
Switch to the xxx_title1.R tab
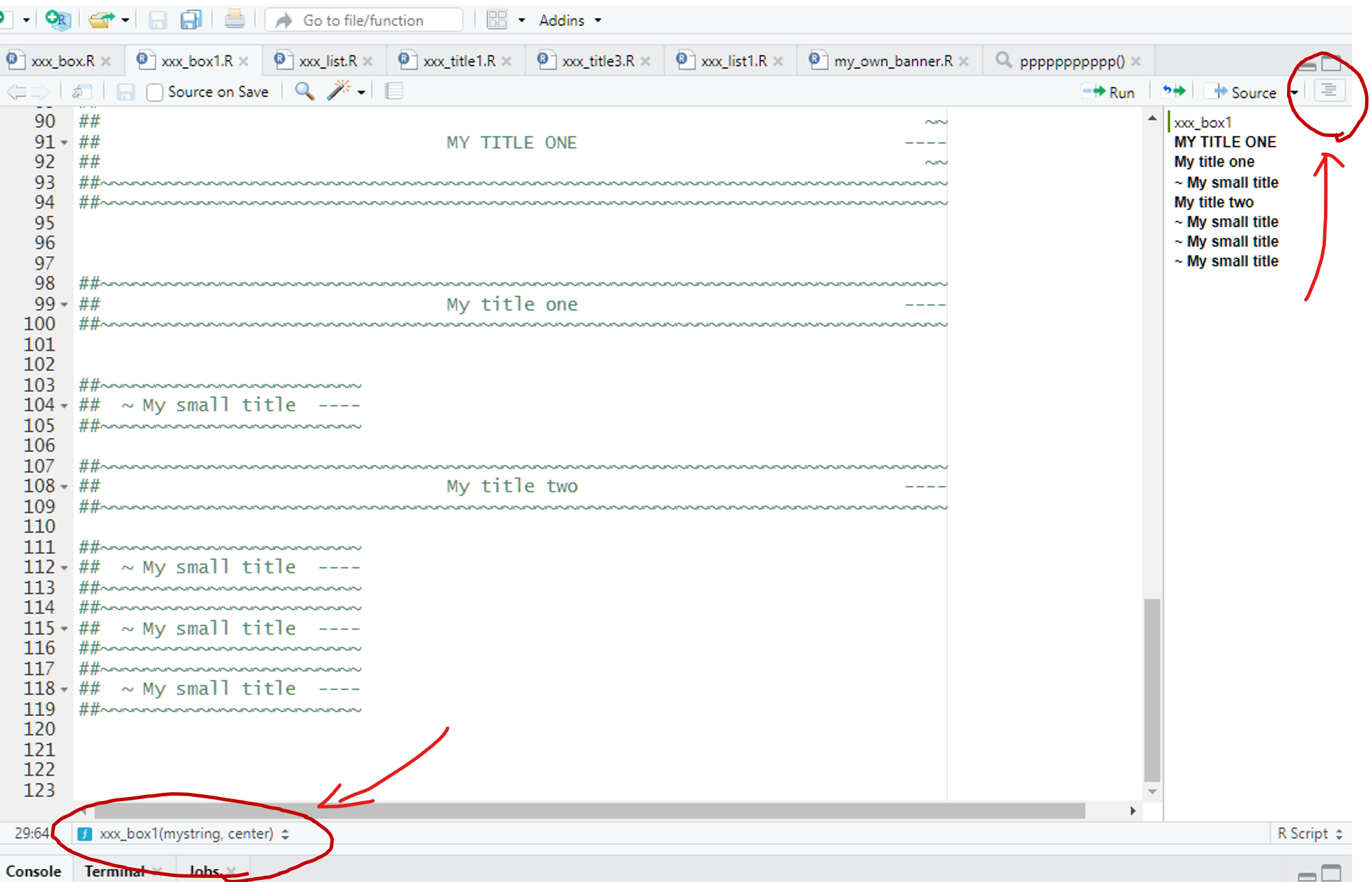click(x=459, y=61)
